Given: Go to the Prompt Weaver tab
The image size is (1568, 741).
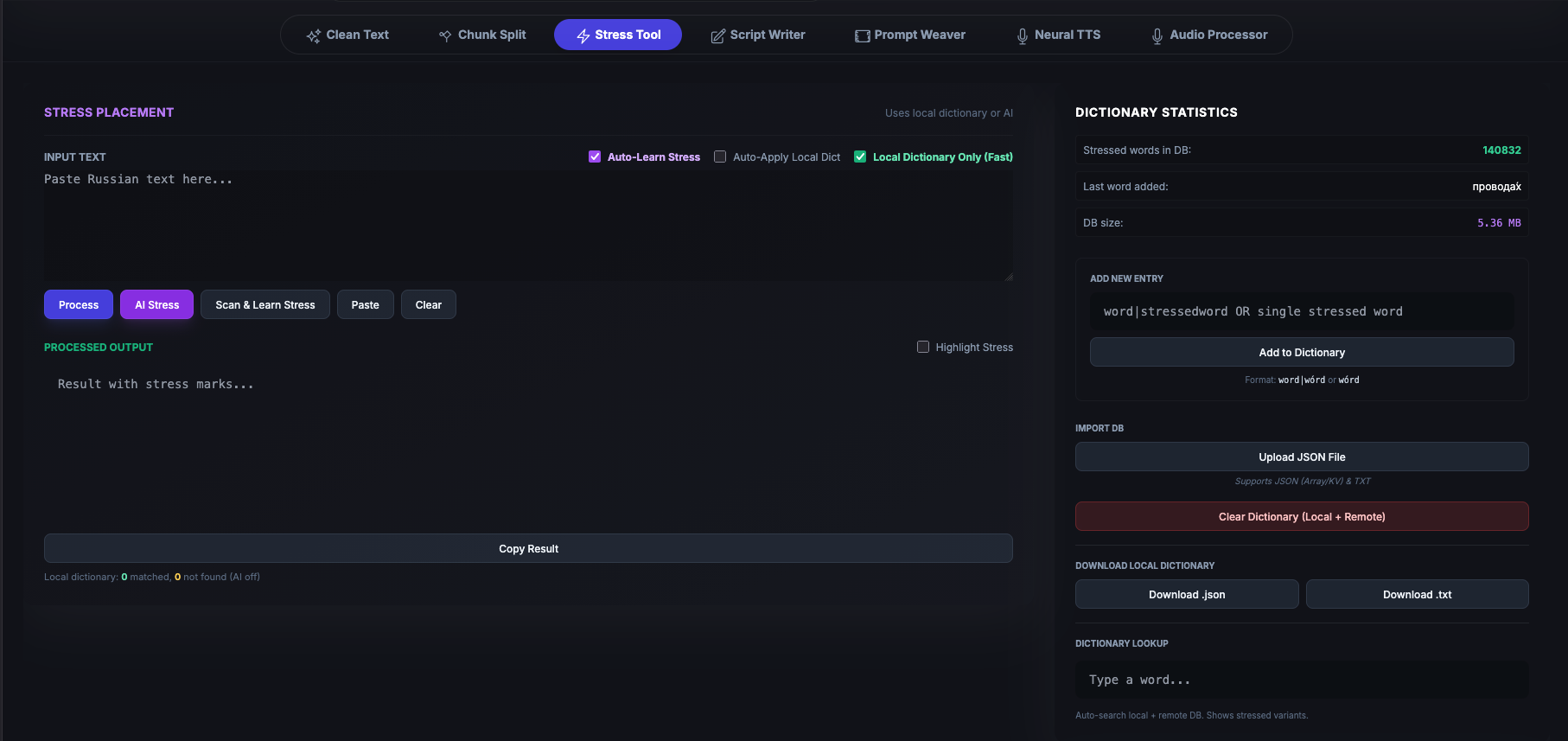Looking at the screenshot, I should coord(910,35).
